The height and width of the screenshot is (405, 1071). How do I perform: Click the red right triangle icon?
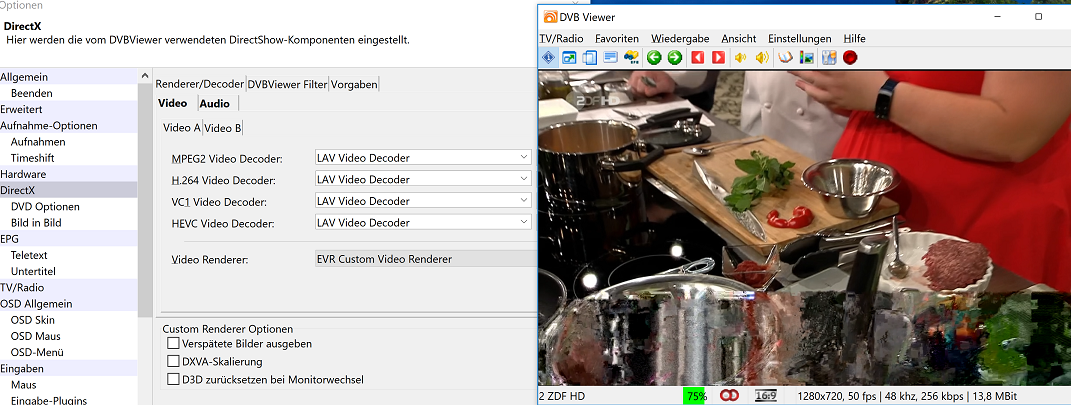coord(718,58)
